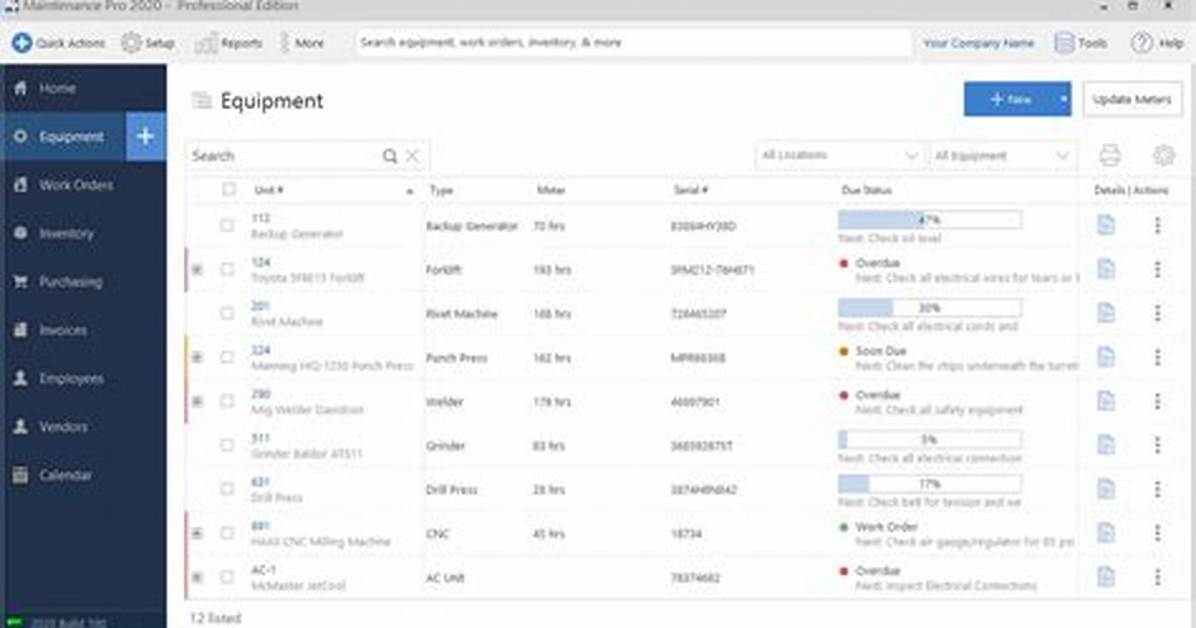Image resolution: width=1196 pixels, height=628 pixels.
Task: Open the Reports chart icon
Action: 206,43
